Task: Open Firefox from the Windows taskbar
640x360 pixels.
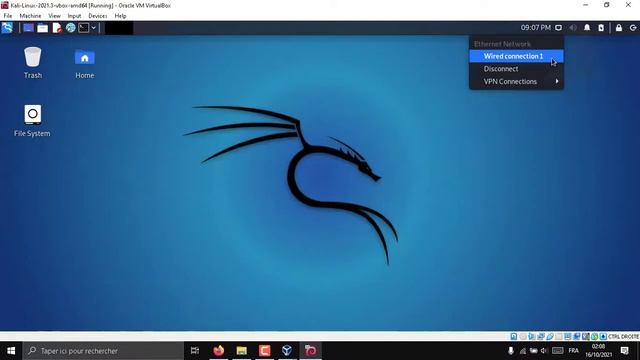Action: tap(219, 351)
